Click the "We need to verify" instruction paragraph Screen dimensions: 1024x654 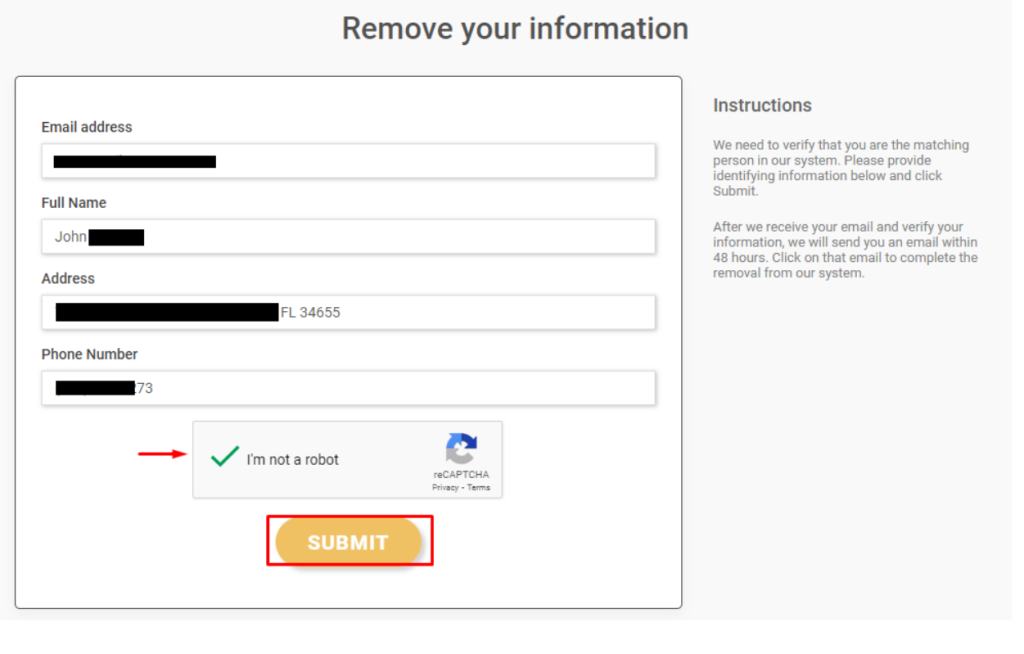click(x=841, y=168)
